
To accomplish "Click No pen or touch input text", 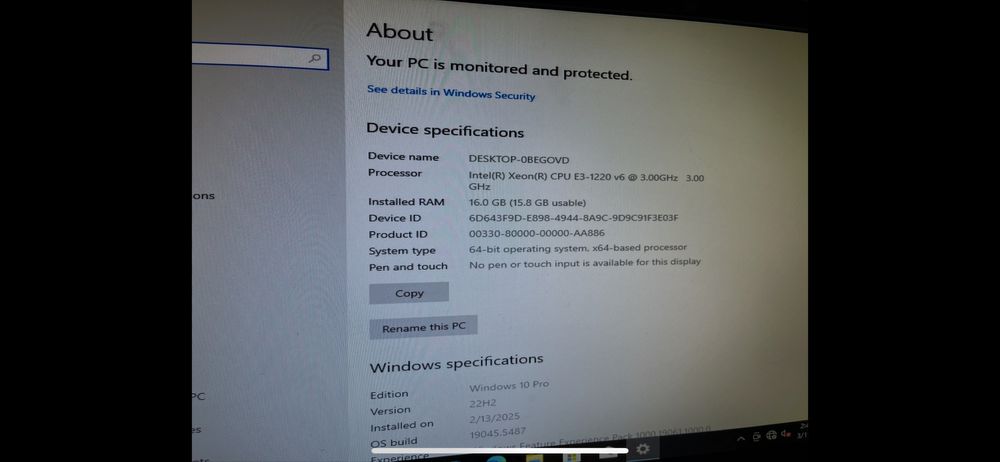I will point(585,263).
